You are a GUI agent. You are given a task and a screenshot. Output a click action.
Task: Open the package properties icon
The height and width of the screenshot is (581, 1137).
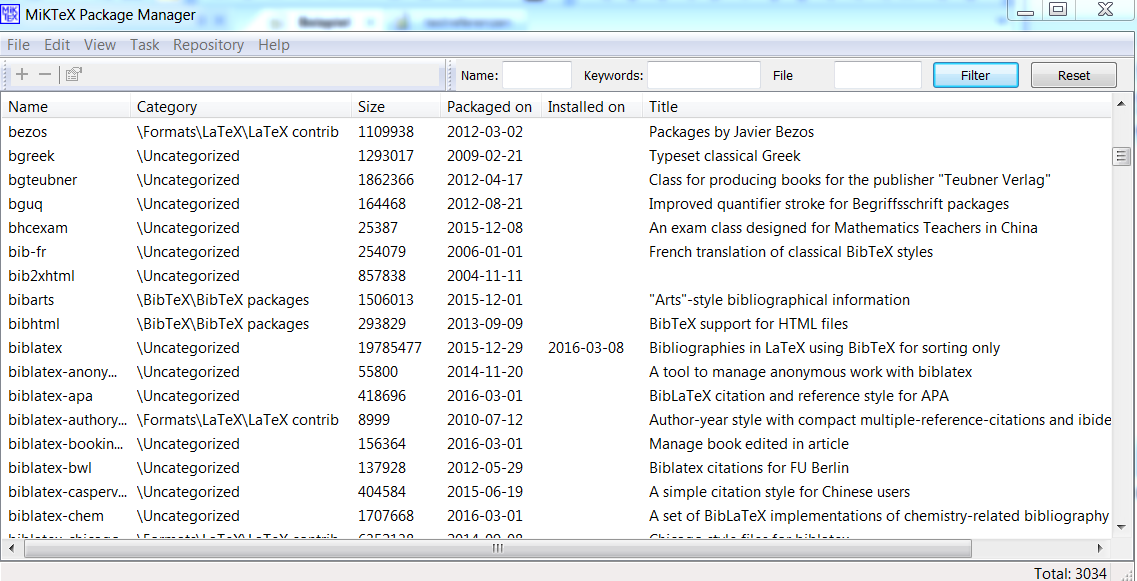[x=73, y=74]
